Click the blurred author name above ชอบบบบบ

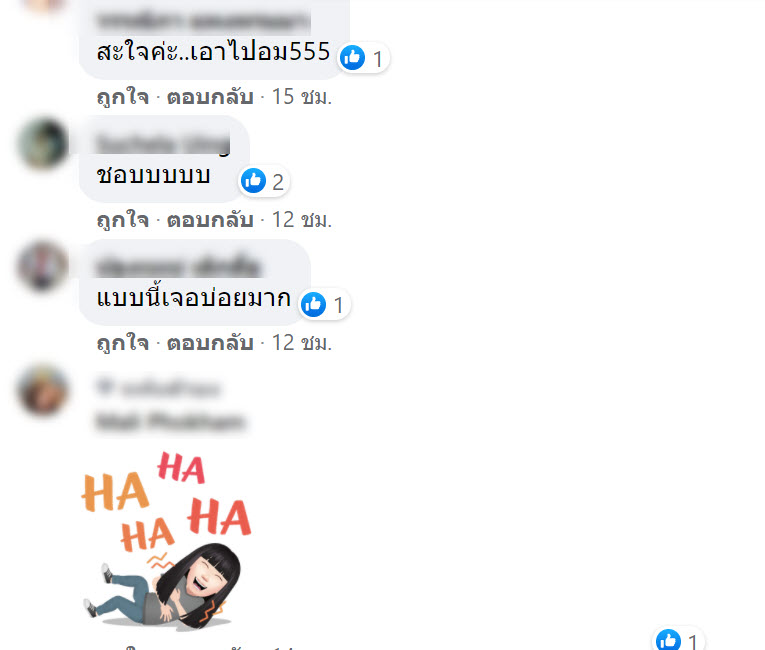point(163,144)
